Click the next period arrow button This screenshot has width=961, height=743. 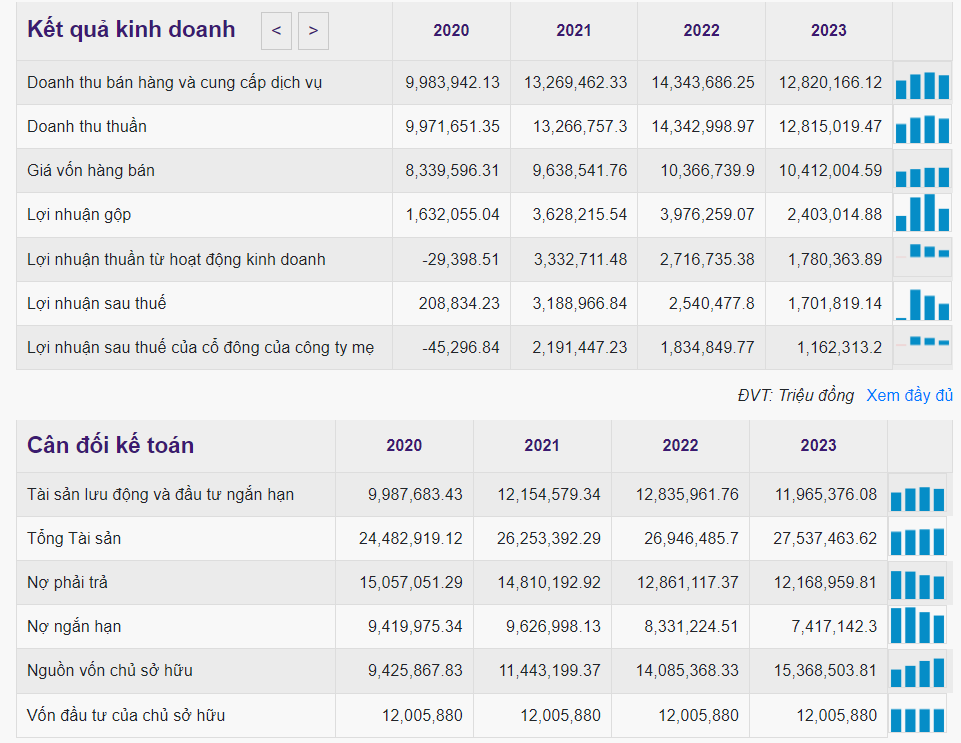tap(313, 31)
